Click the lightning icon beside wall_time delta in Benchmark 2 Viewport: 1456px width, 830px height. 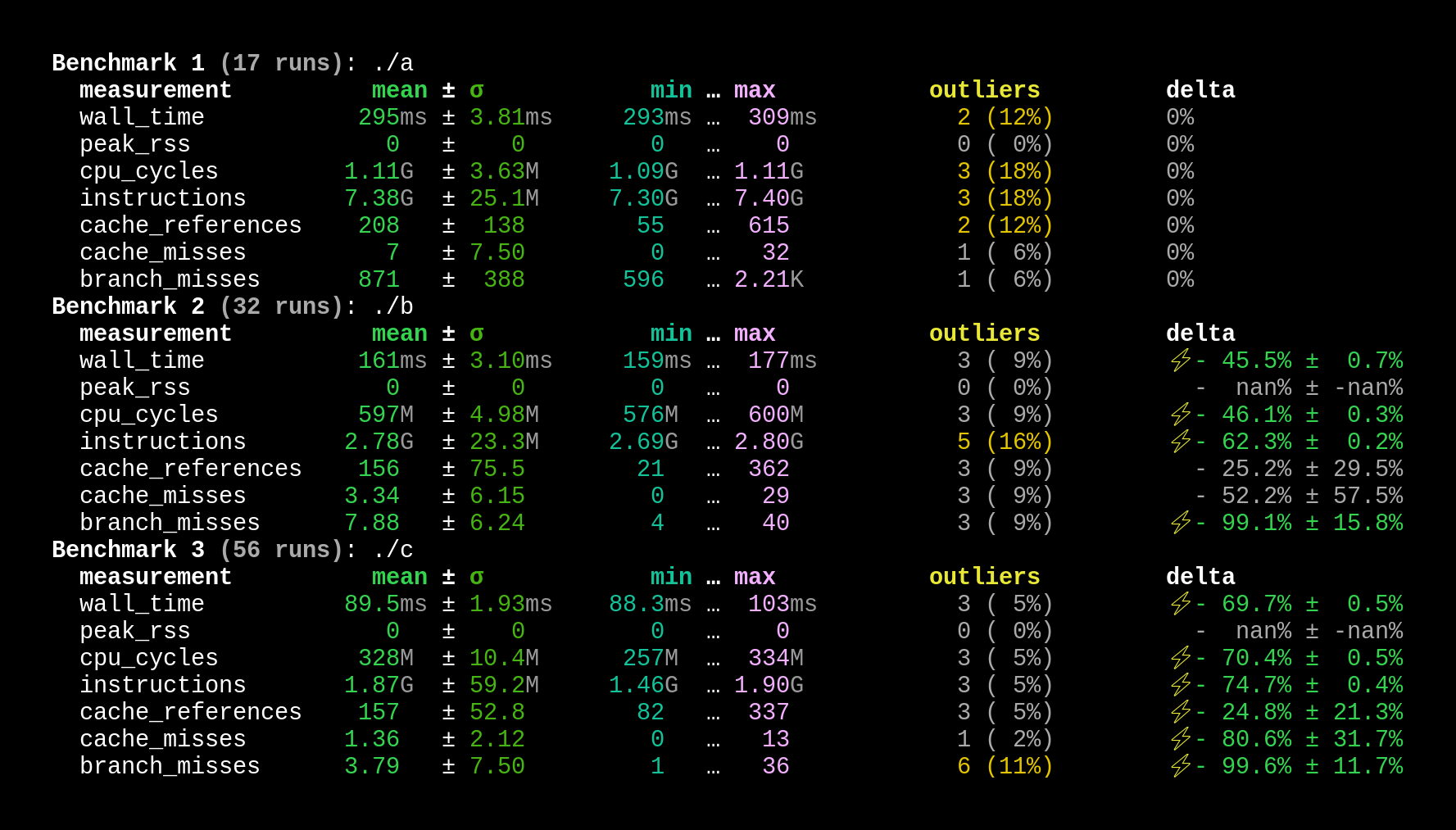(x=1181, y=360)
